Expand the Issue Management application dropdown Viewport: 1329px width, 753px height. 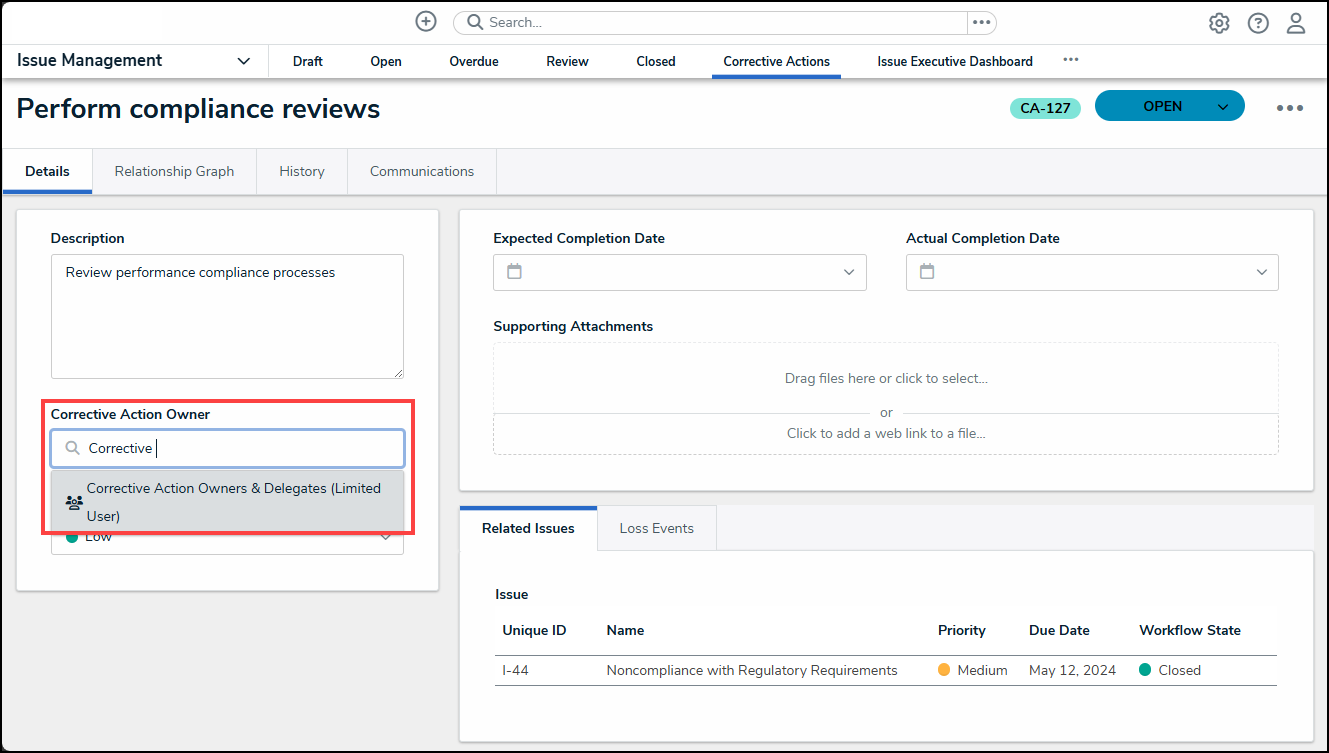[243, 61]
